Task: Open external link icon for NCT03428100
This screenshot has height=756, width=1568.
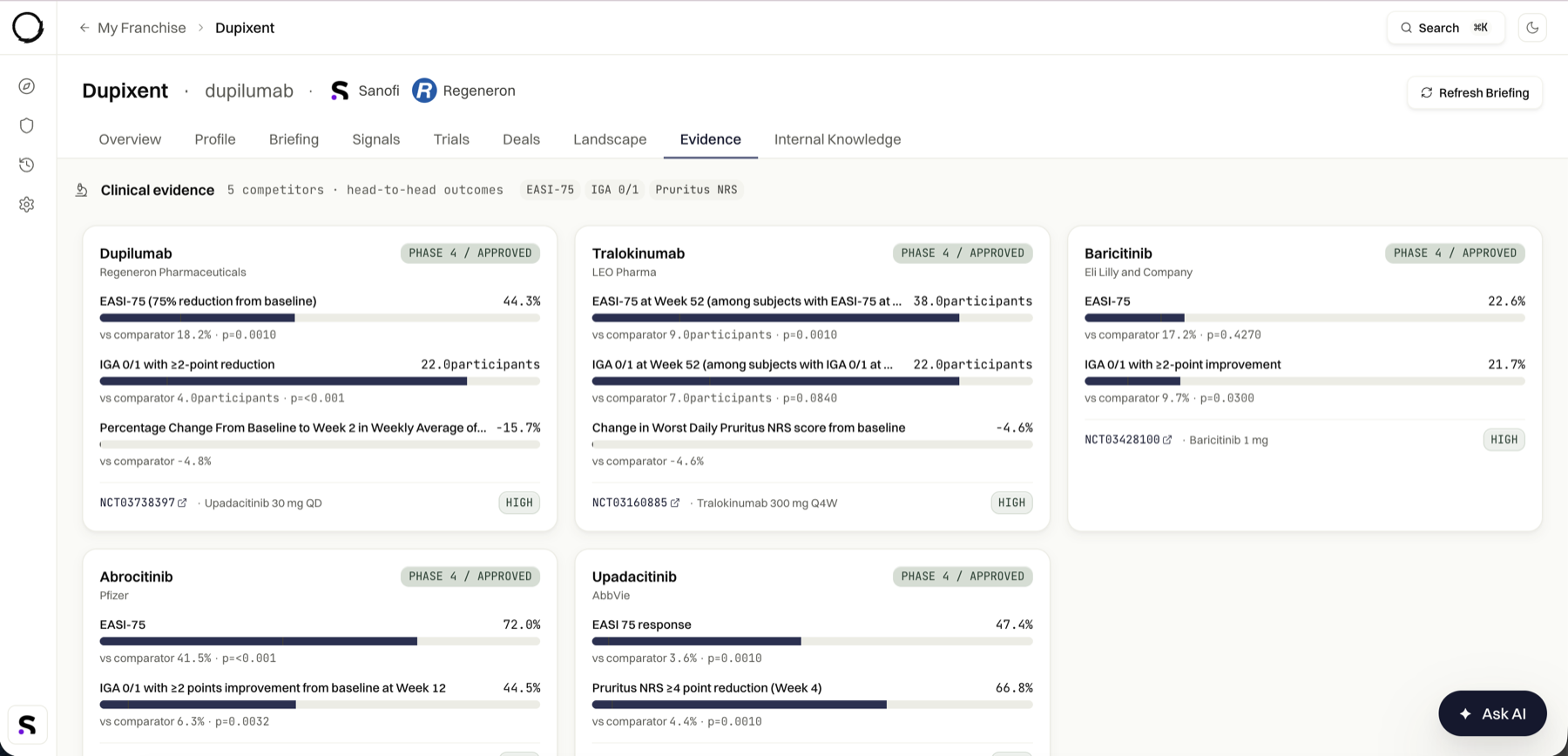Action: (1167, 440)
